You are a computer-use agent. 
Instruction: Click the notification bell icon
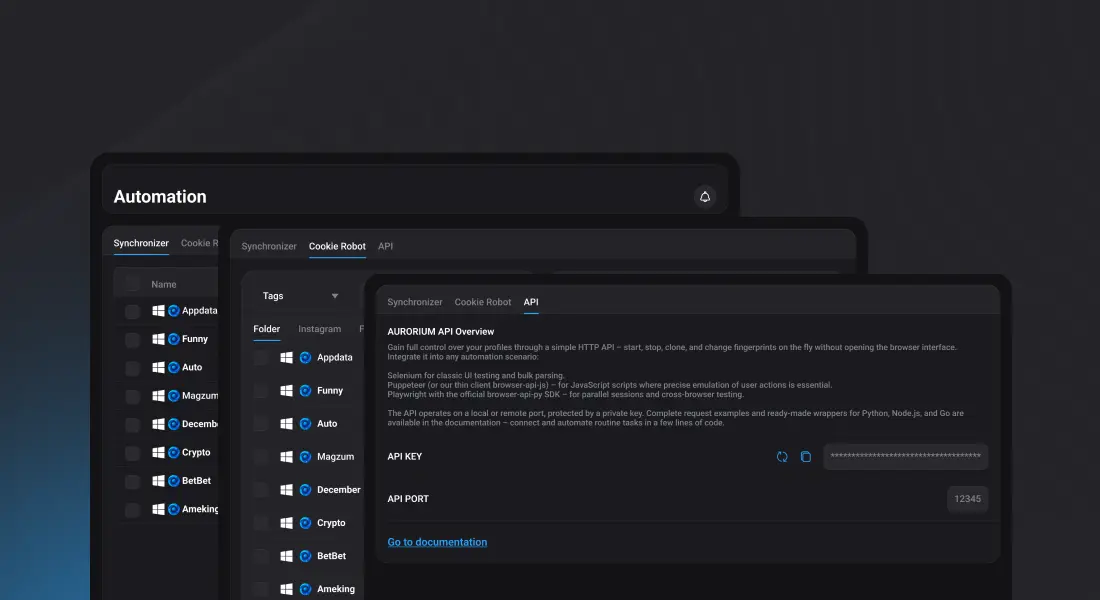705,197
